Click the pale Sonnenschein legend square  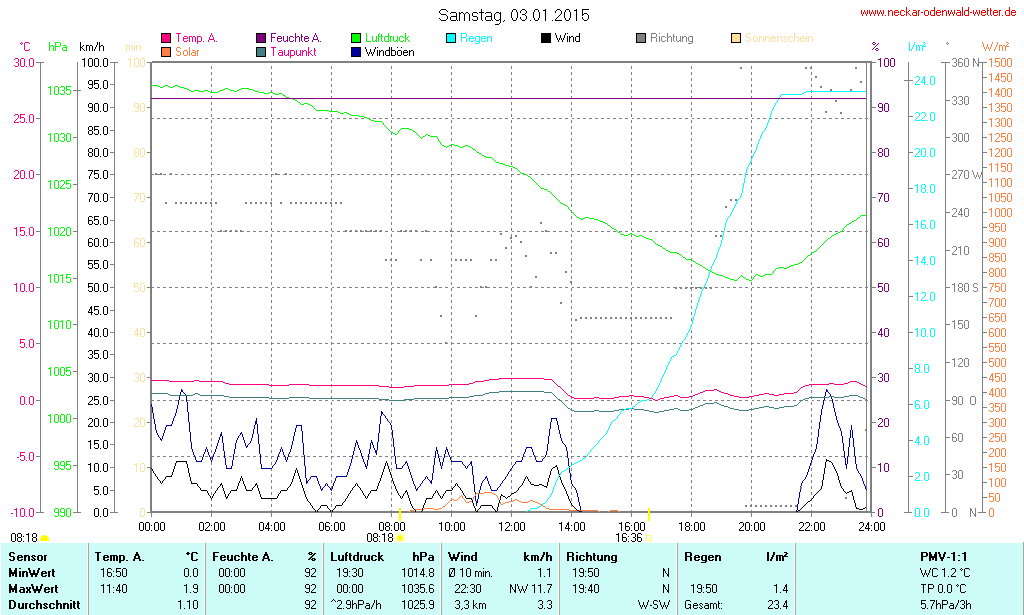tap(736, 38)
